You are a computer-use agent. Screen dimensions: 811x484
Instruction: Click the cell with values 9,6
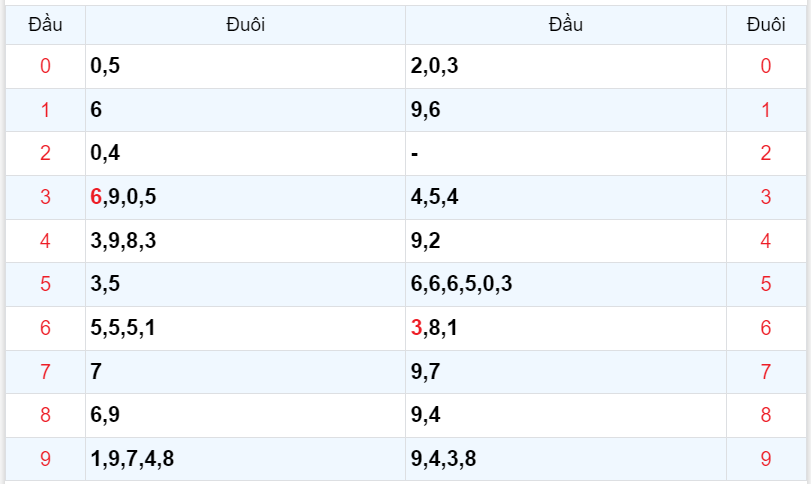[x=425, y=110]
